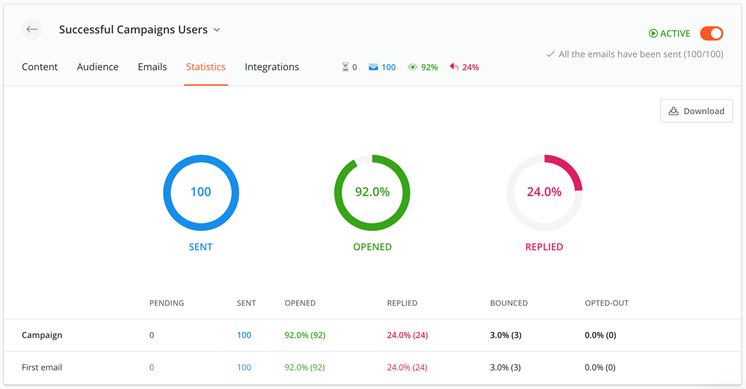Click the replied arrow icon
This screenshot has width=746, height=389.
tap(454, 67)
